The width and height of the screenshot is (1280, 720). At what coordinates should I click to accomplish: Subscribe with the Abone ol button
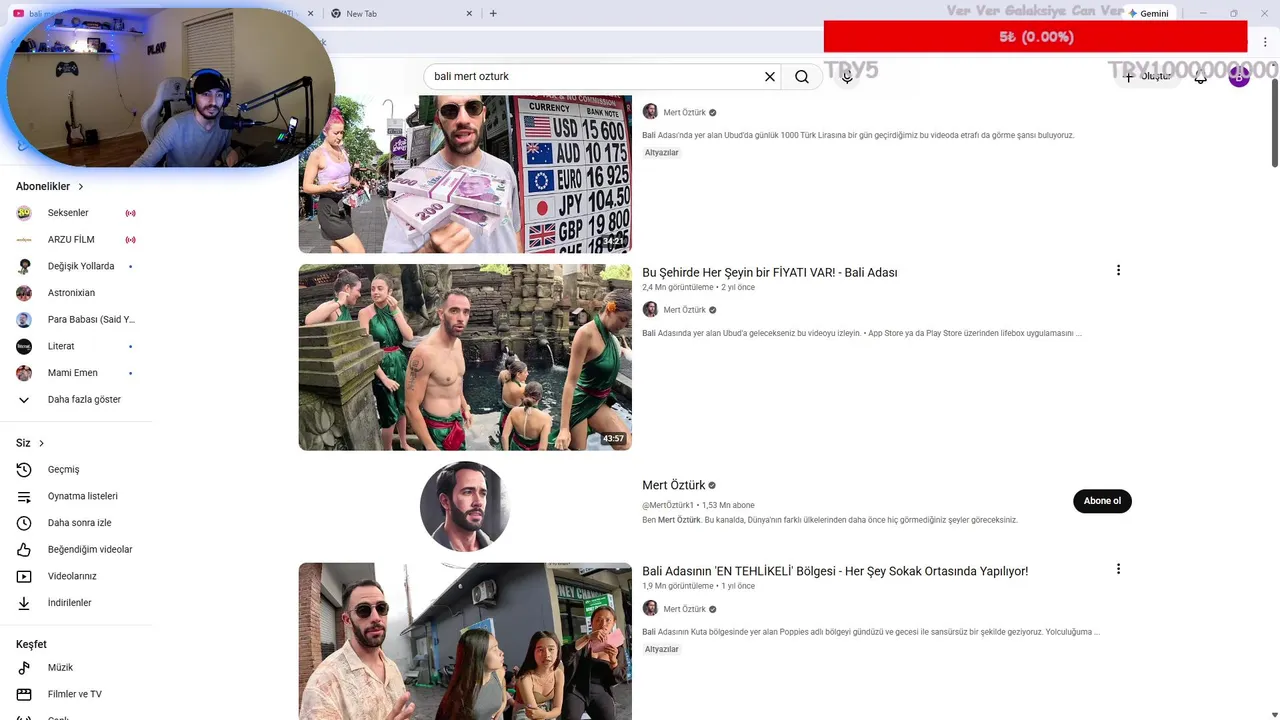click(x=1102, y=501)
